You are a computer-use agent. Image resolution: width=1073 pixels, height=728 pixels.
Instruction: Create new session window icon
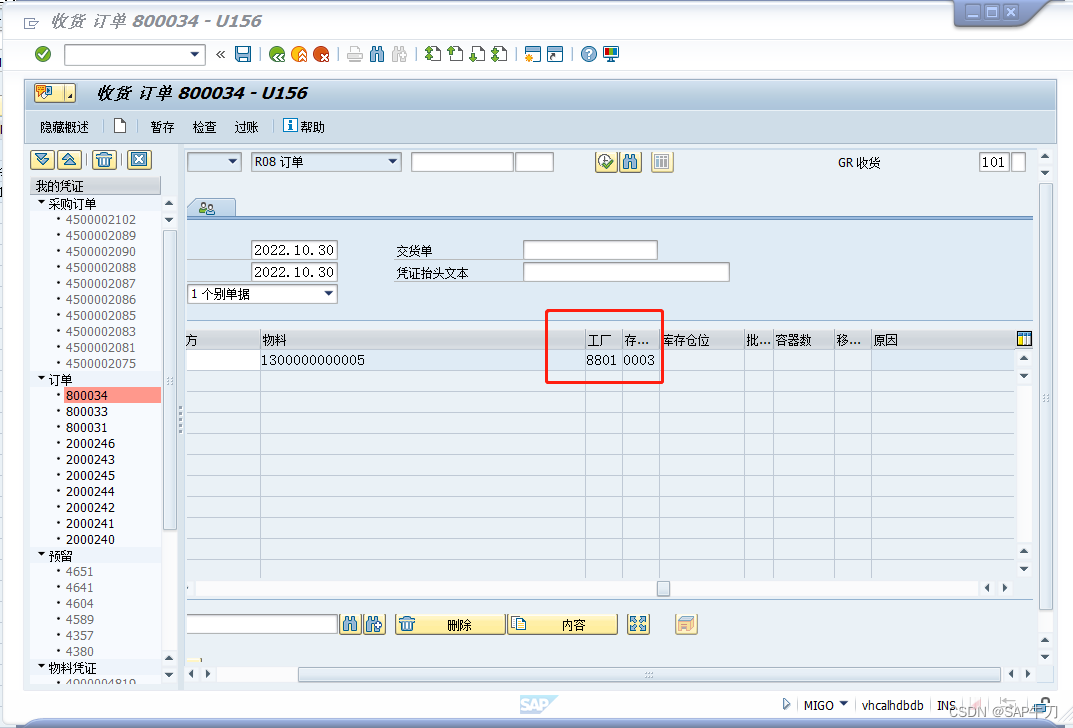point(532,54)
